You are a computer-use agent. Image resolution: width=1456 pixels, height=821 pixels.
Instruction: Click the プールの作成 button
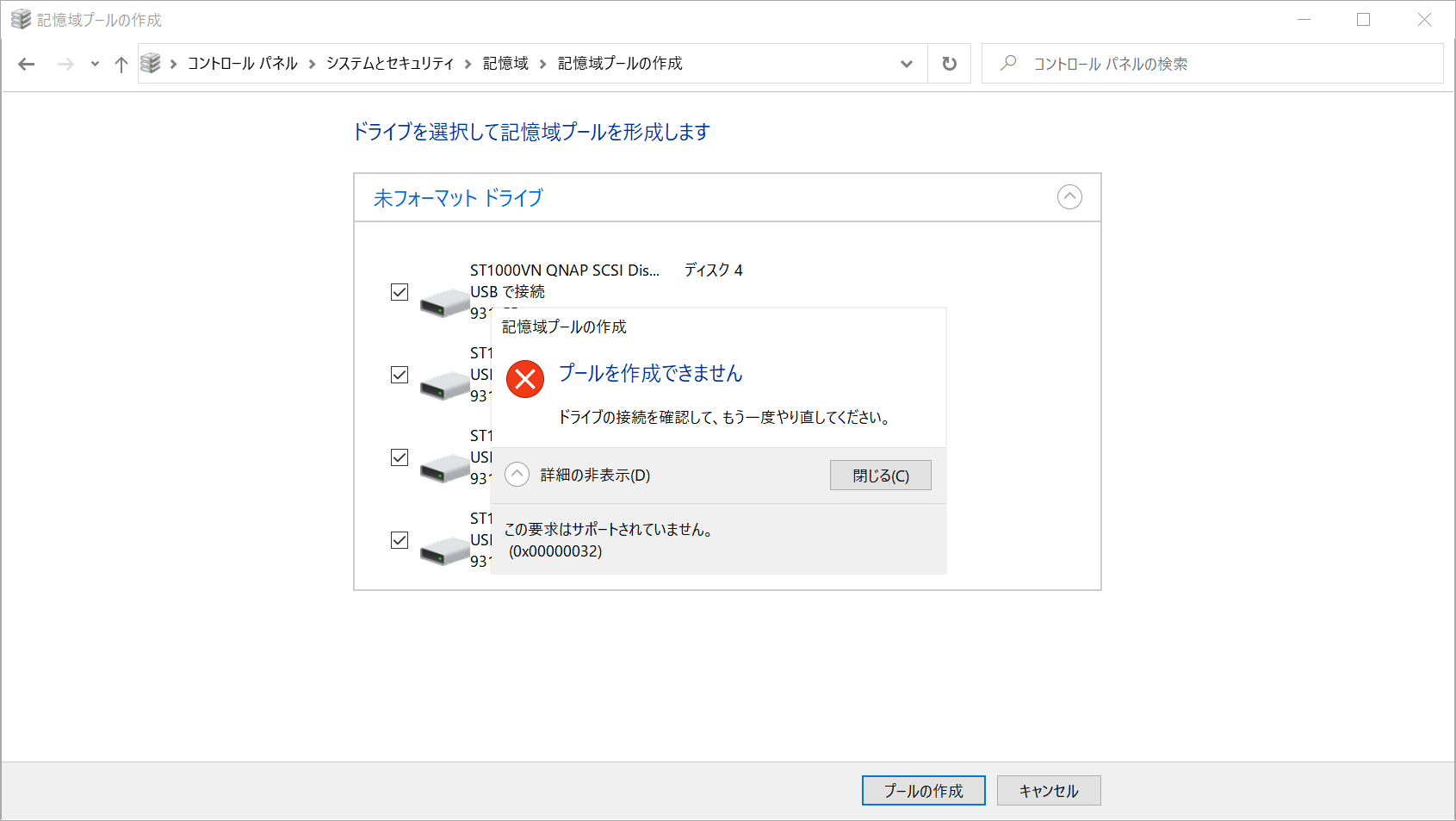(x=922, y=790)
